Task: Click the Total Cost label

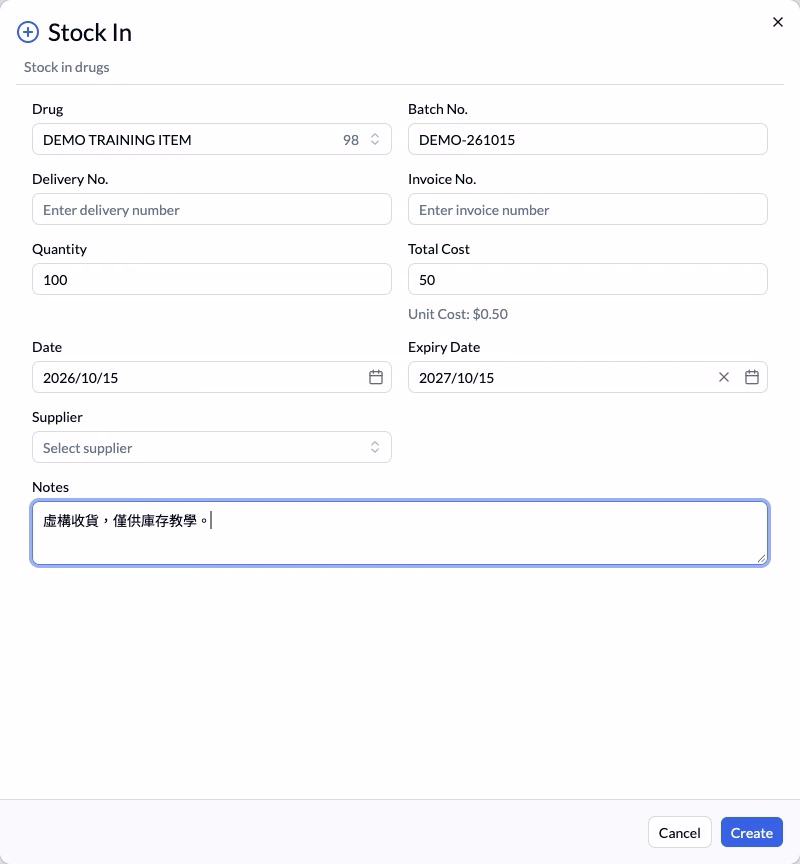Action: click(x=439, y=249)
